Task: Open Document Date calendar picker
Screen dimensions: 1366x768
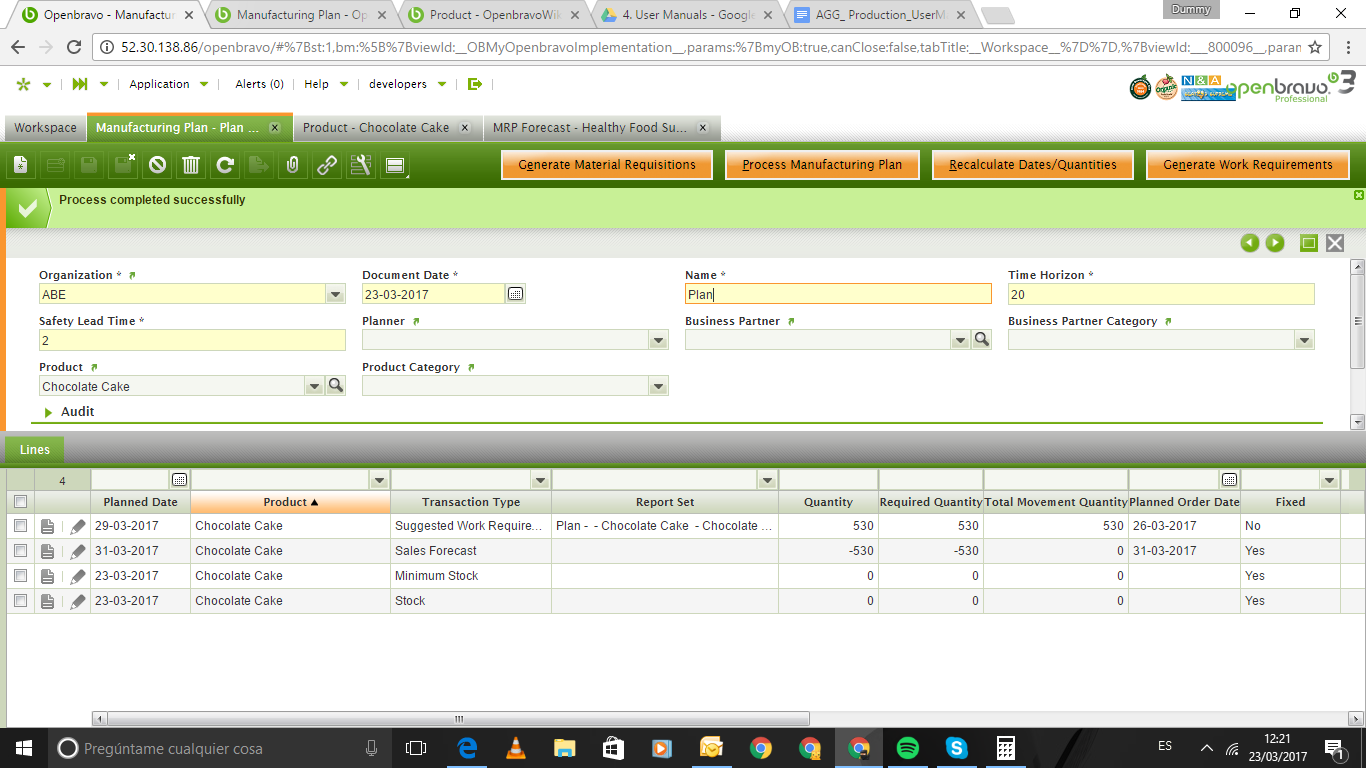Action: coord(515,294)
